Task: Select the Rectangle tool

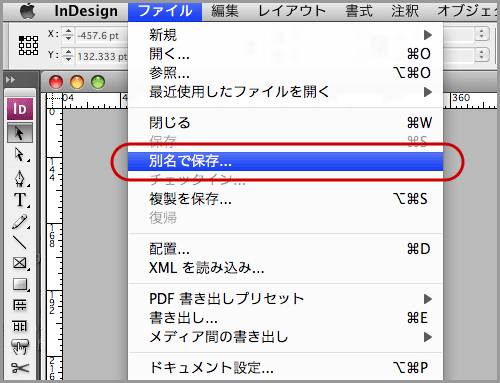Action: click(20, 284)
